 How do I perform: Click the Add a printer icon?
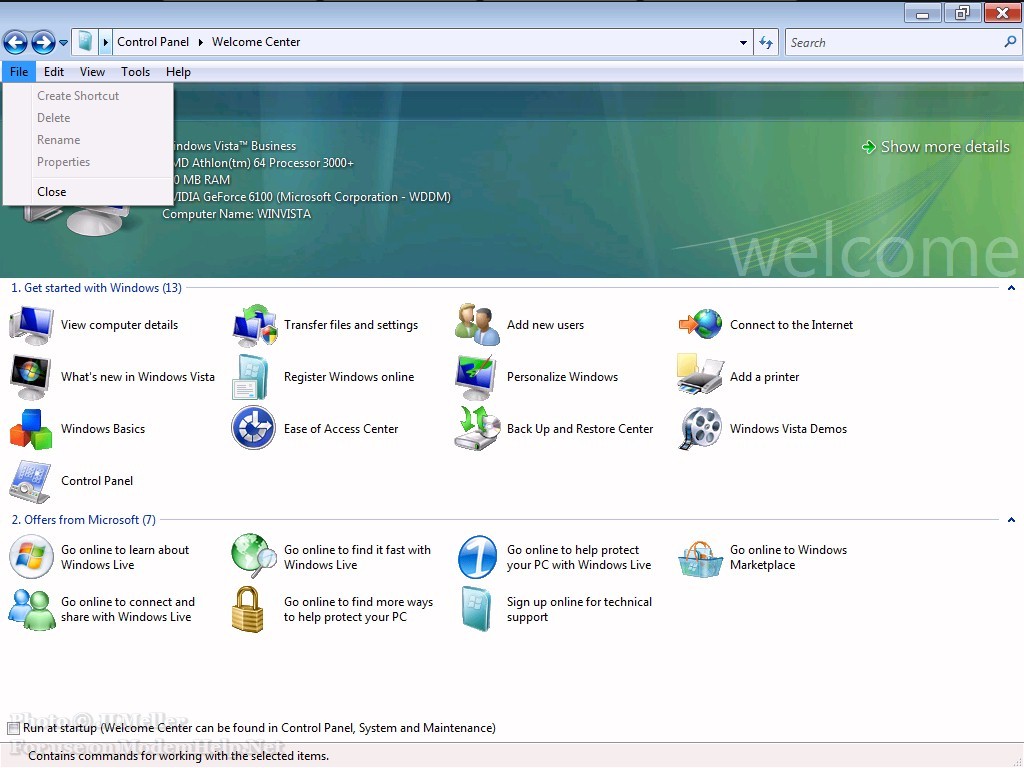(x=700, y=374)
